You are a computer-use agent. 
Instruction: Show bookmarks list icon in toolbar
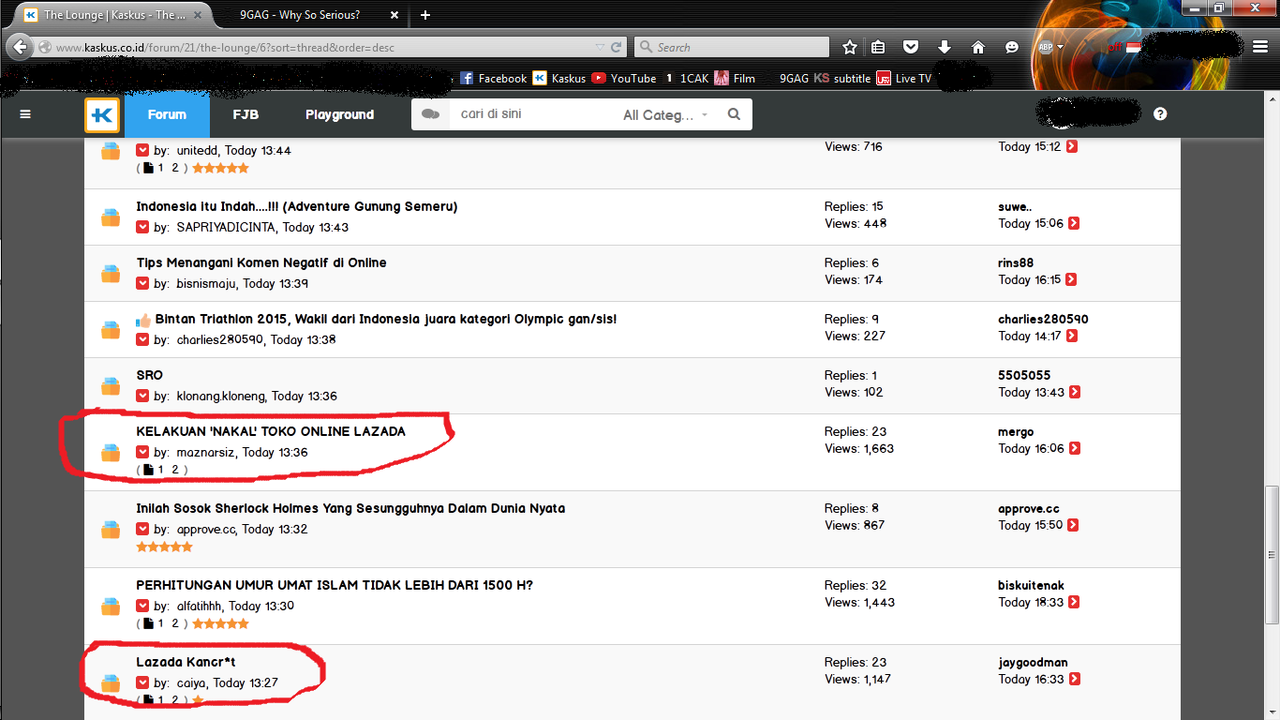coord(878,47)
